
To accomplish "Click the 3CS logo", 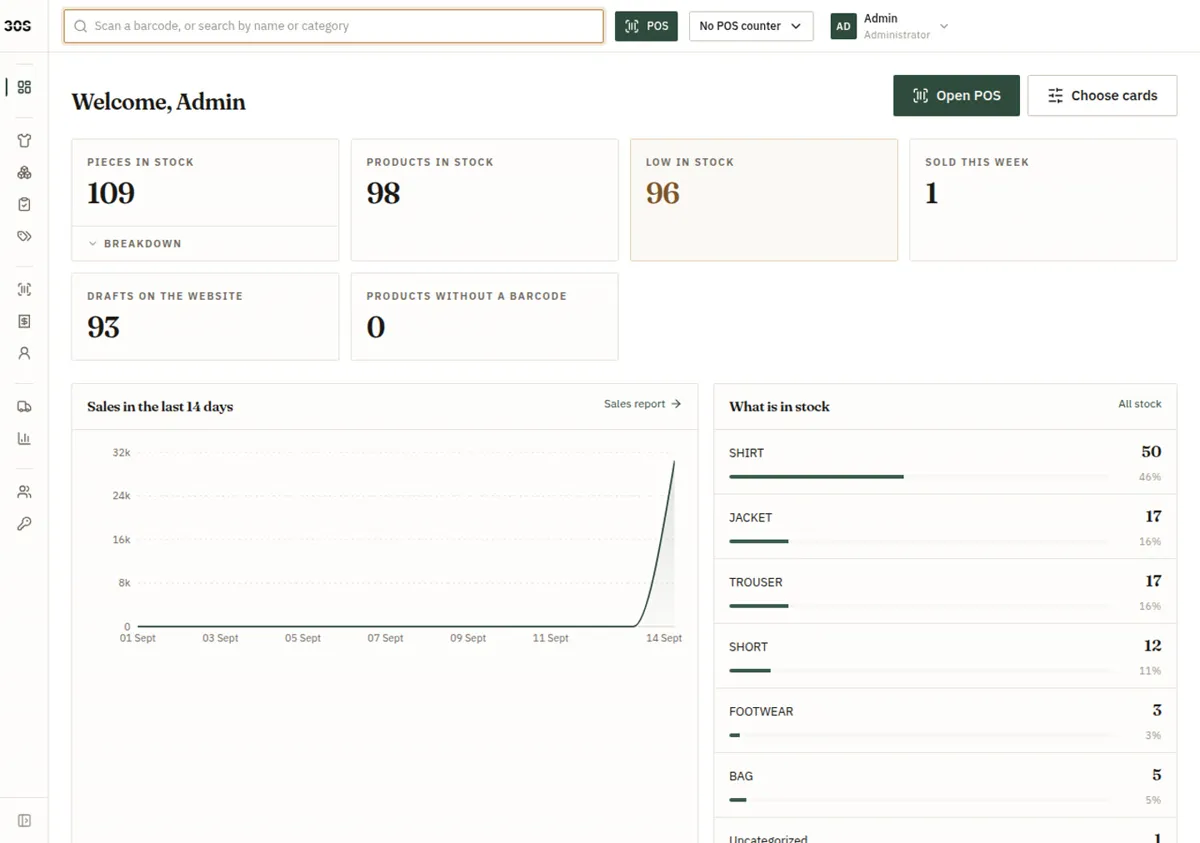I will pyautogui.click(x=17, y=26).
